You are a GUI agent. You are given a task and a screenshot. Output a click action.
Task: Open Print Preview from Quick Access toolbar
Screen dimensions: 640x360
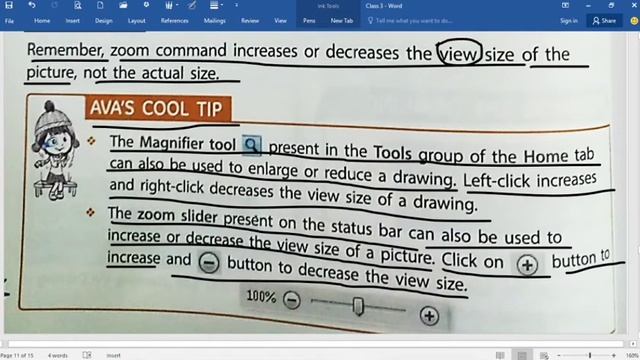coord(78,5)
